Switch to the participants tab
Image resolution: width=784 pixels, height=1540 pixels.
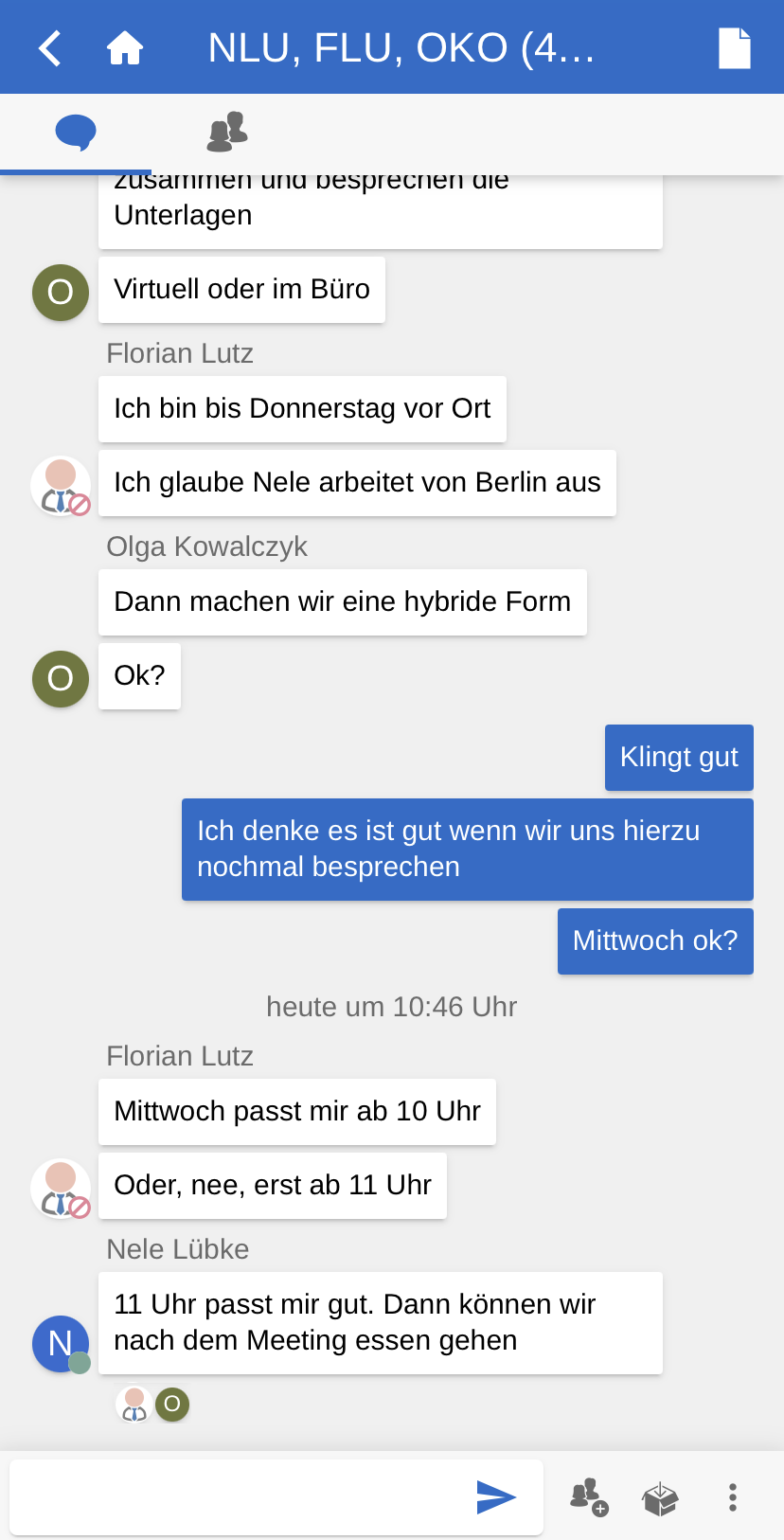227,133
